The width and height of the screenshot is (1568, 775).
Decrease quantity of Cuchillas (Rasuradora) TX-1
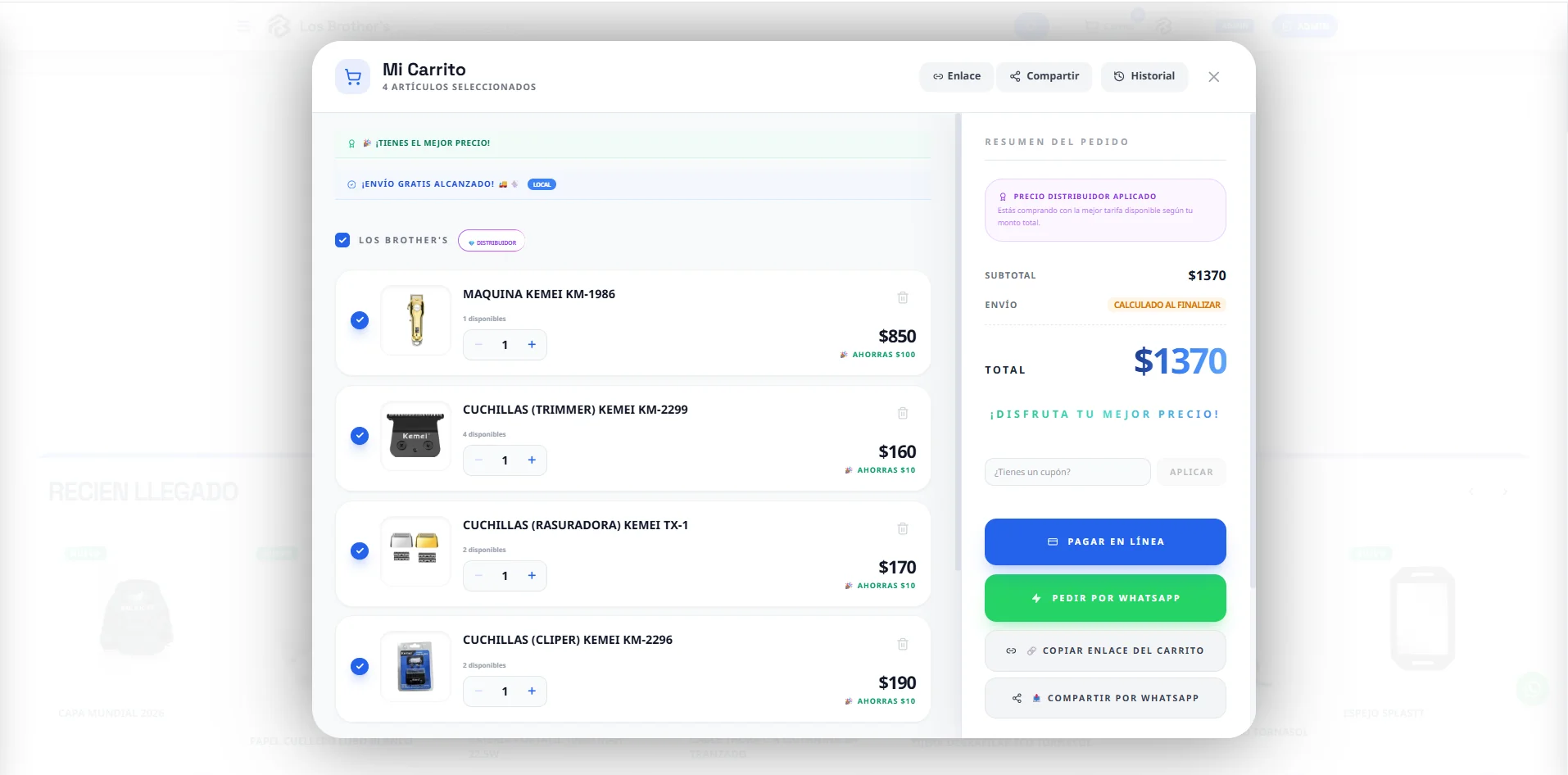pyautogui.click(x=478, y=576)
